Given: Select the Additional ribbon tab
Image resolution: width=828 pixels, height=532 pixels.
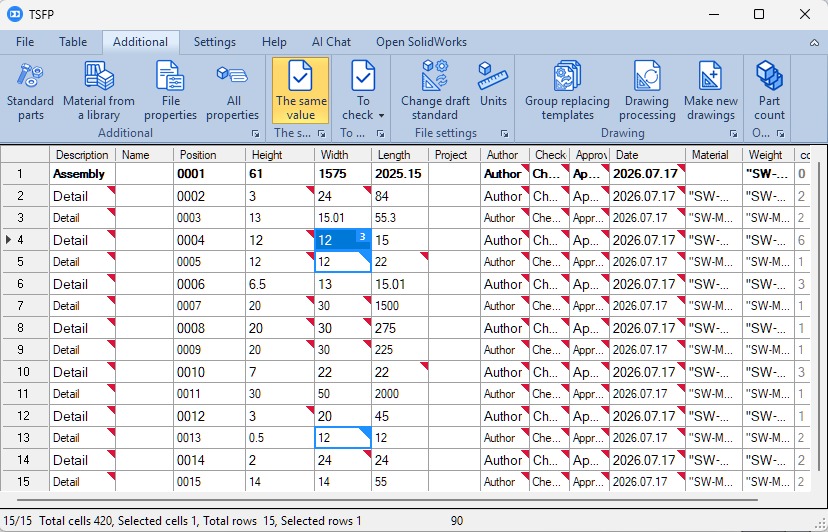Looking at the screenshot, I should (x=140, y=42).
